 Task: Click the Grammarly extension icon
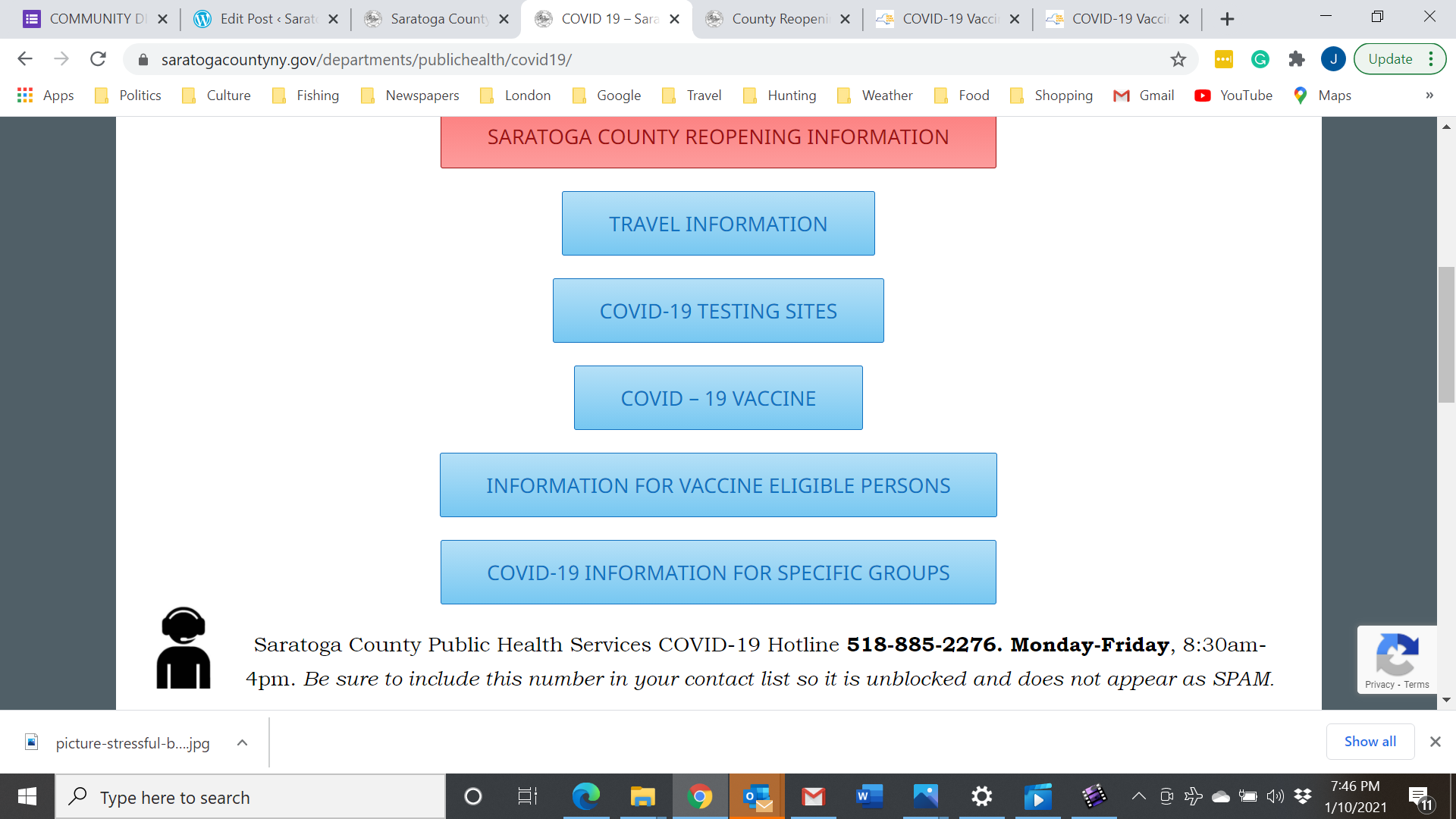click(x=1260, y=59)
